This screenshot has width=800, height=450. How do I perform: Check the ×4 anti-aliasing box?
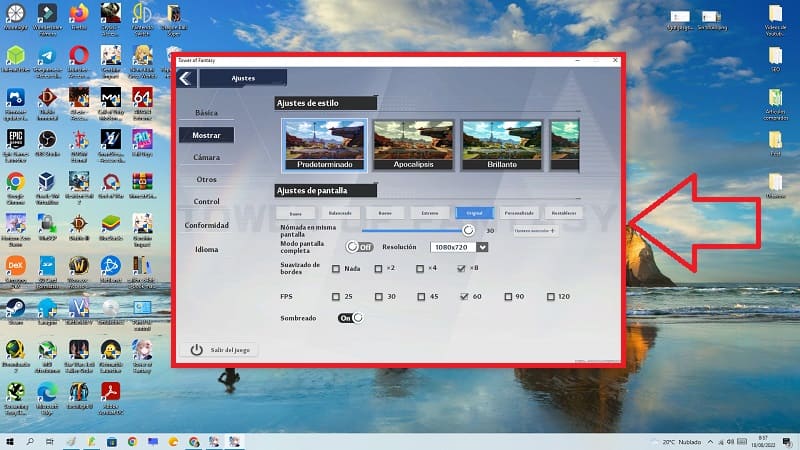(x=420, y=268)
